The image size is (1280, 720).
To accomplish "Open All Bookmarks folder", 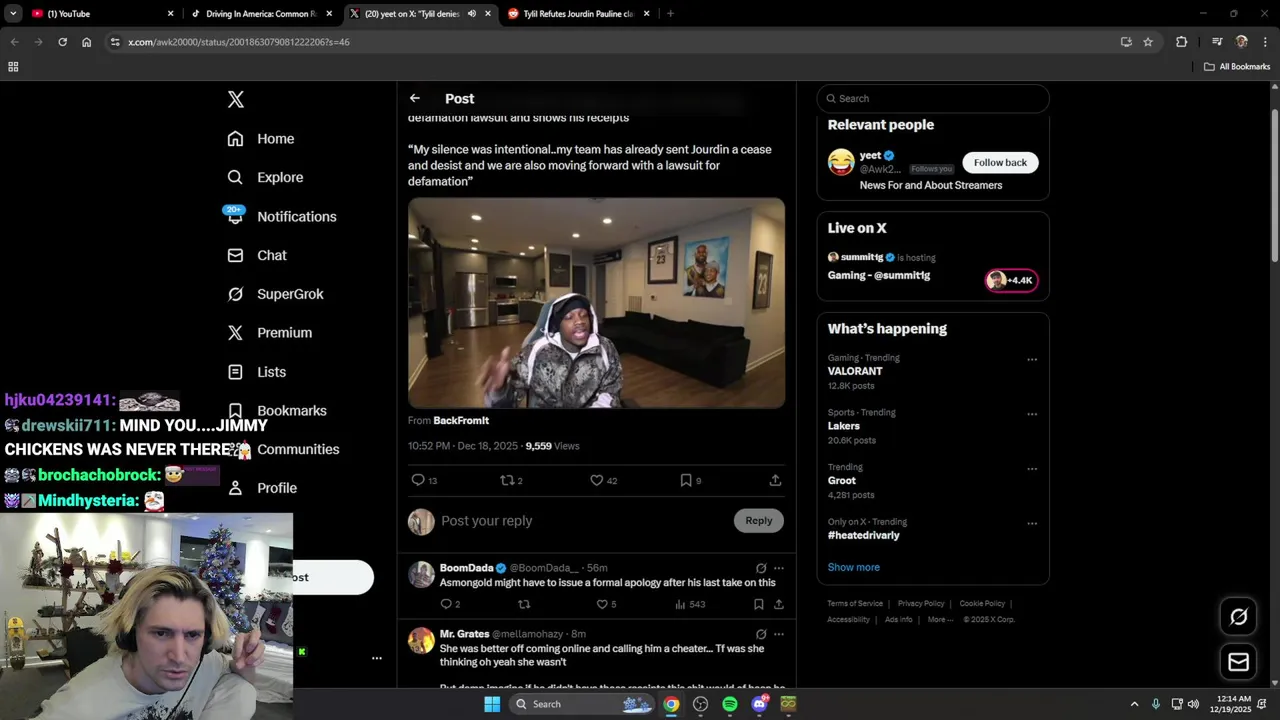I will coord(1237,67).
